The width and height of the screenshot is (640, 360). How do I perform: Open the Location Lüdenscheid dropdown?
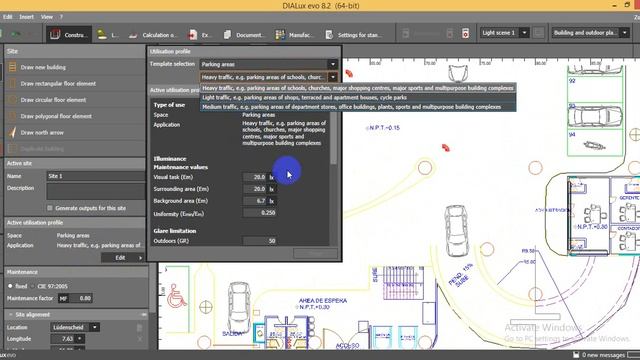pyautogui.click(x=95, y=327)
